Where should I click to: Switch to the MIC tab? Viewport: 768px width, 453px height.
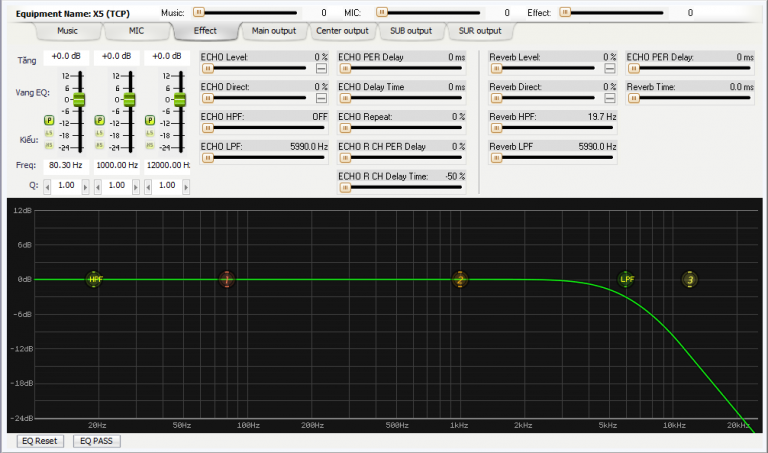click(x=136, y=31)
